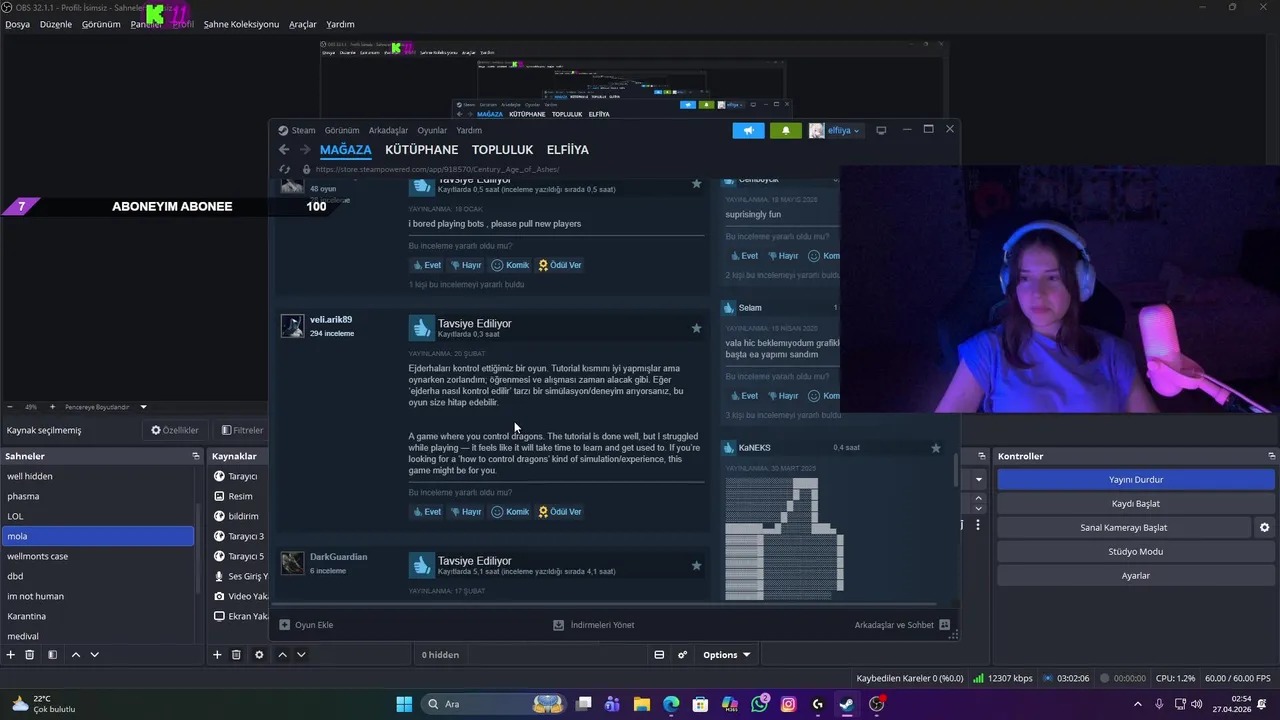Show hidden system tray icons chevron
Screen dimensions: 1280x720
click(1138, 704)
